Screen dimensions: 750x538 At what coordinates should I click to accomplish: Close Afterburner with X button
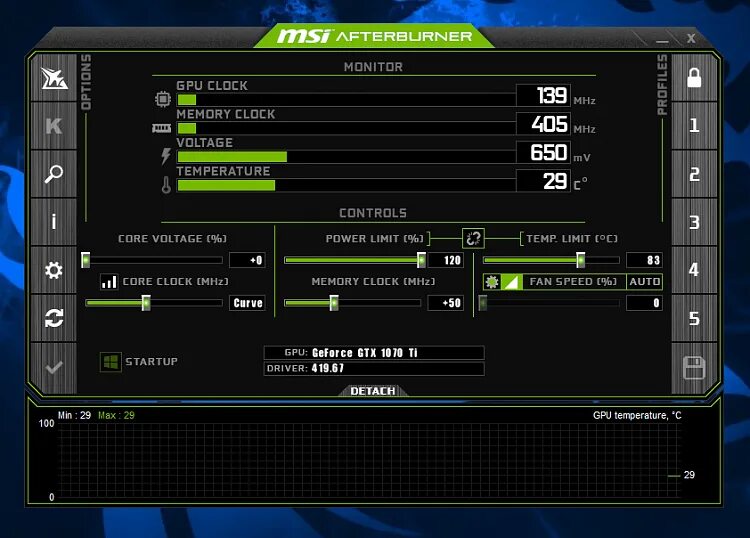[691, 38]
